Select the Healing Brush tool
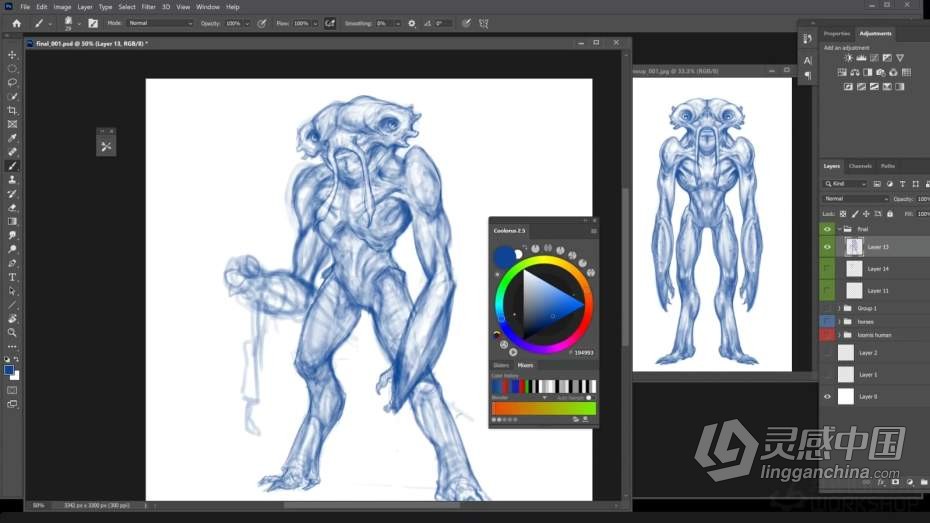Viewport: 930px width, 523px height. pyautogui.click(x=12, y=152)
